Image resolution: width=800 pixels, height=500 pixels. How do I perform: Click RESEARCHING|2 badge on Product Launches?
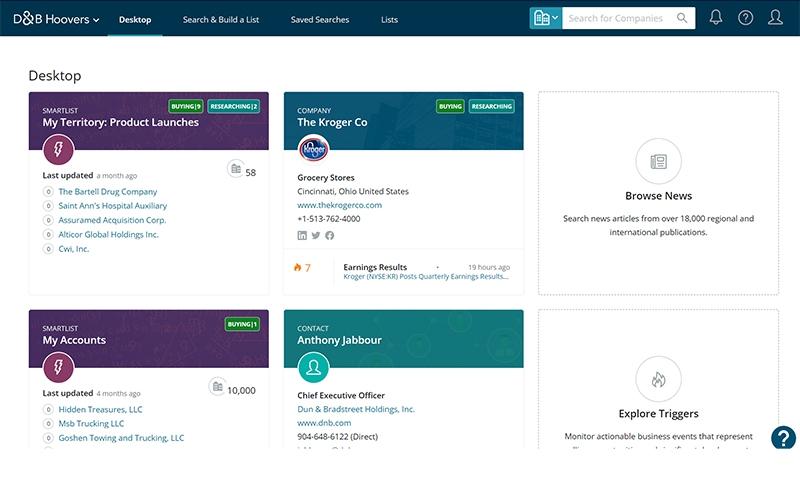click(234, 106)
